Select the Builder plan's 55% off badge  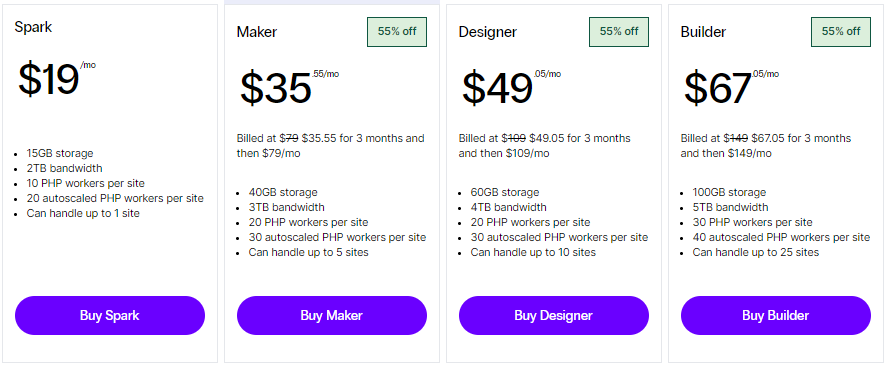841,32
